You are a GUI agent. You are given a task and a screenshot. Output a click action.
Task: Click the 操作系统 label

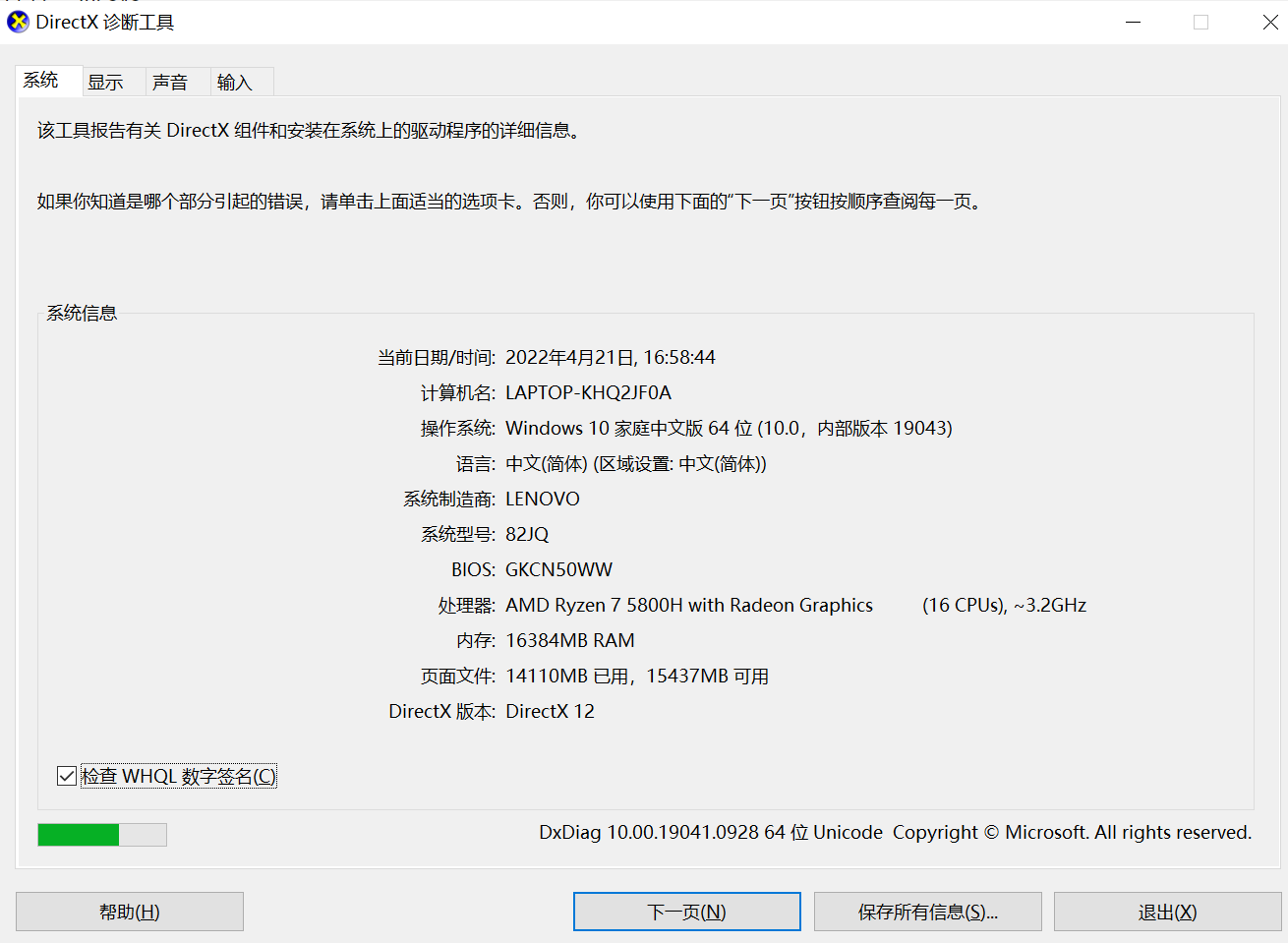pos(458,428)
